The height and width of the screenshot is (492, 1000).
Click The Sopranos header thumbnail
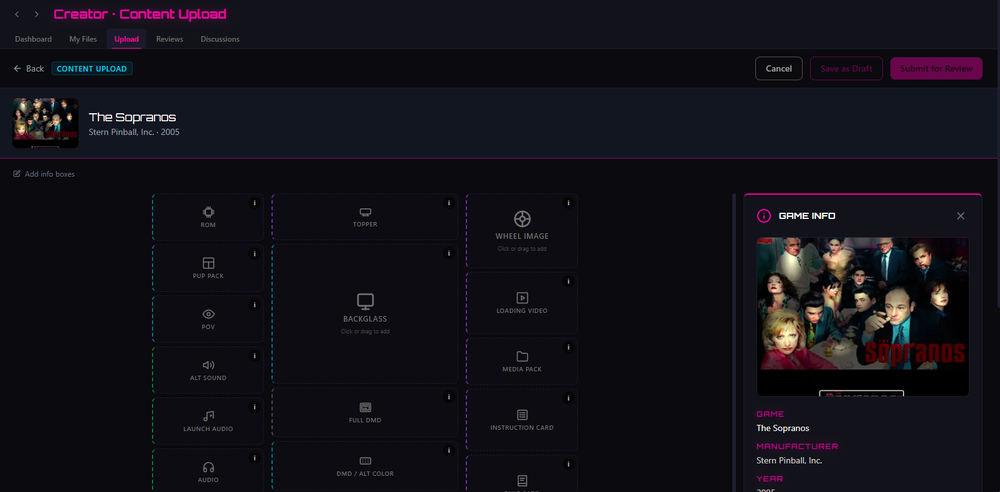coord(45,123)
